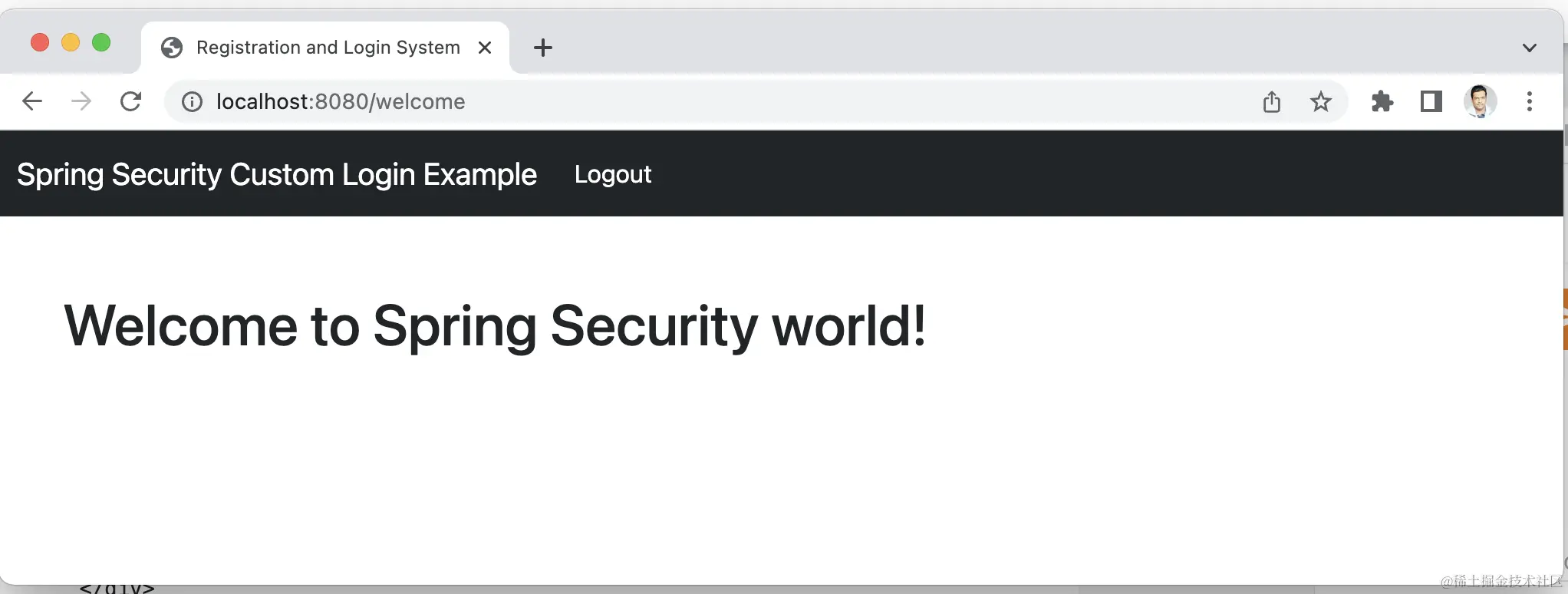Click the profile avatar picture
The height and width of the screenshot is (594, 1568).
click(1481, 101)
